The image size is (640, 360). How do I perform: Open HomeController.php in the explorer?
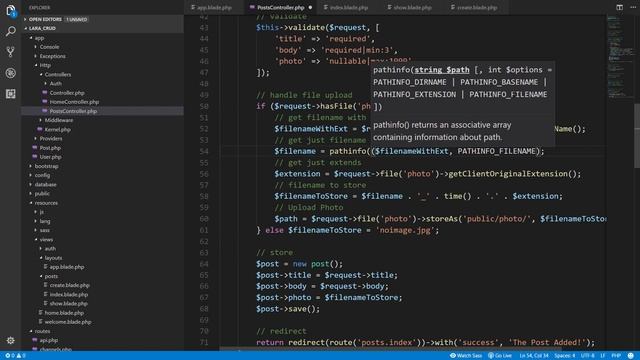[74, 102]
